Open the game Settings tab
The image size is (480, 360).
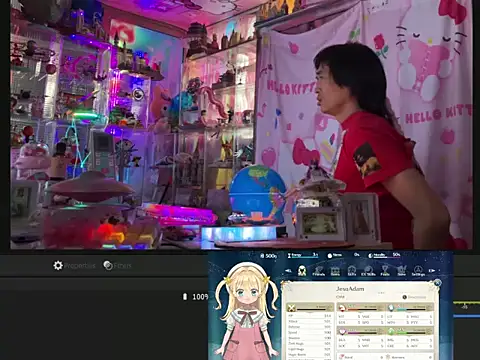coord(418,271)
